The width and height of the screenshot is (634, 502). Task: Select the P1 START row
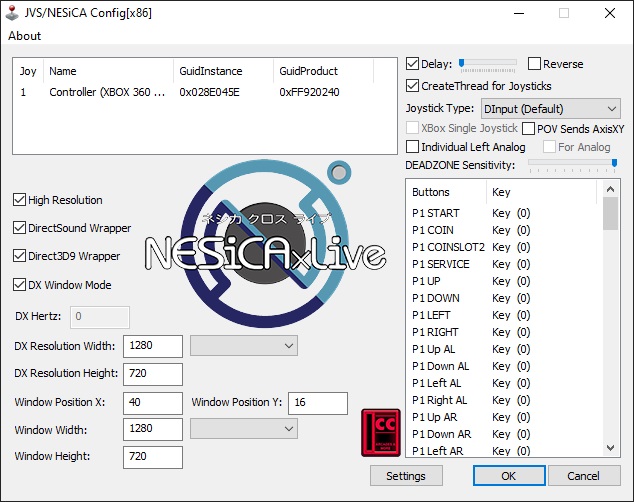tap(503, 213)
